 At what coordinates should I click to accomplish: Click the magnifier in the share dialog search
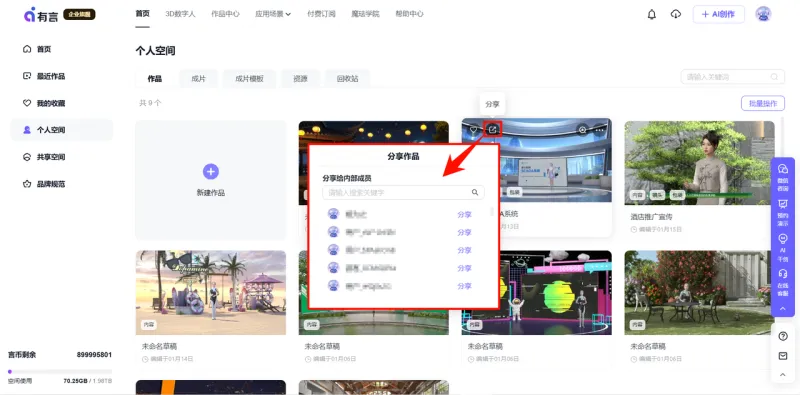pos(475,192)
